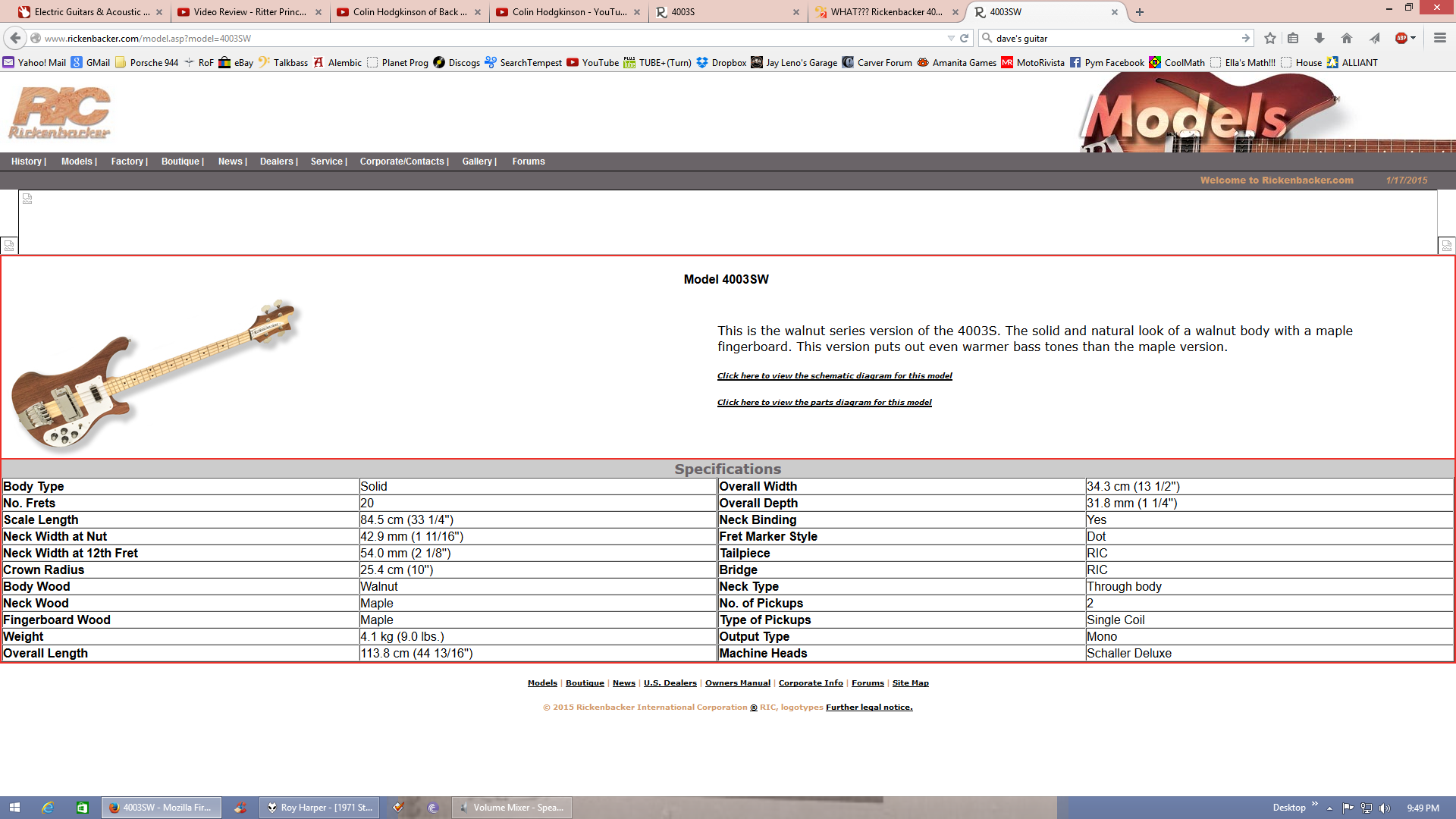1456x819 pixels.
Task: Switch to the Video Review - Ritter tab
Action: click(250, 12)
